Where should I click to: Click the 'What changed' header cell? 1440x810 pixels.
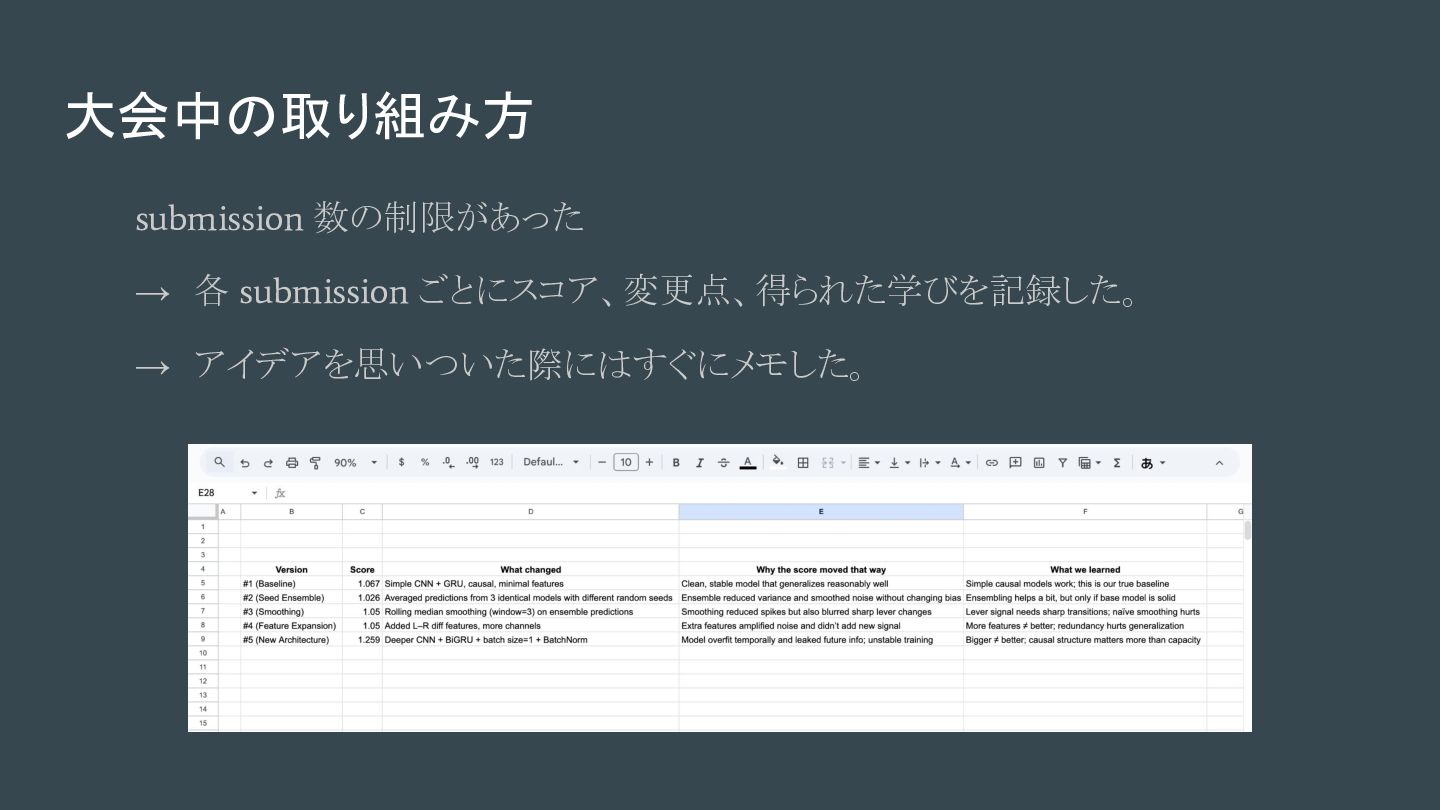[x=530, y=569]
